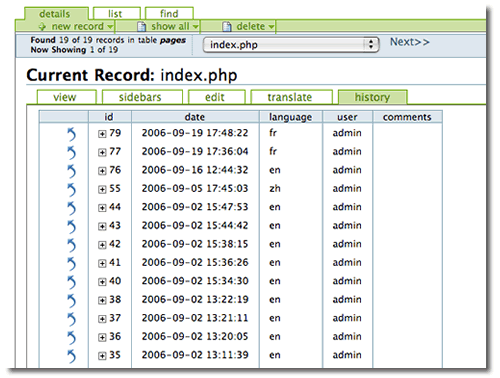500x378 pixels.
Task: Expand history entry 38 details
Action: (102, 300)
